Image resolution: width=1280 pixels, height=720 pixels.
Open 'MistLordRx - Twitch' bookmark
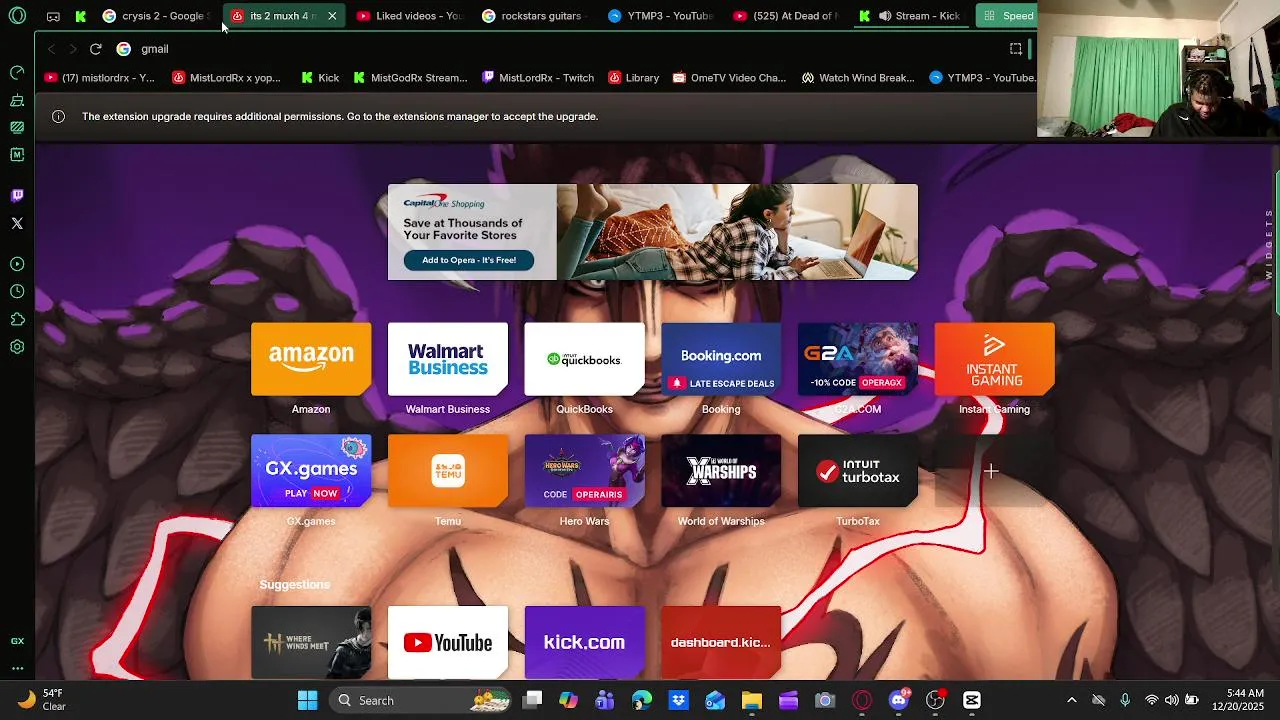click(x=538, y=78)
